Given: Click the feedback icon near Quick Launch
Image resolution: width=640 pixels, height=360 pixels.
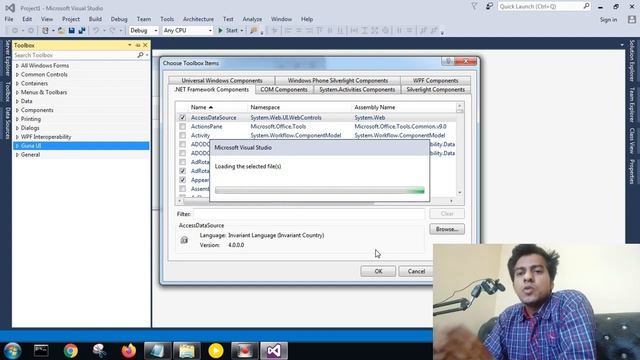Looking at the screenshot, I should tap(489, 6).
